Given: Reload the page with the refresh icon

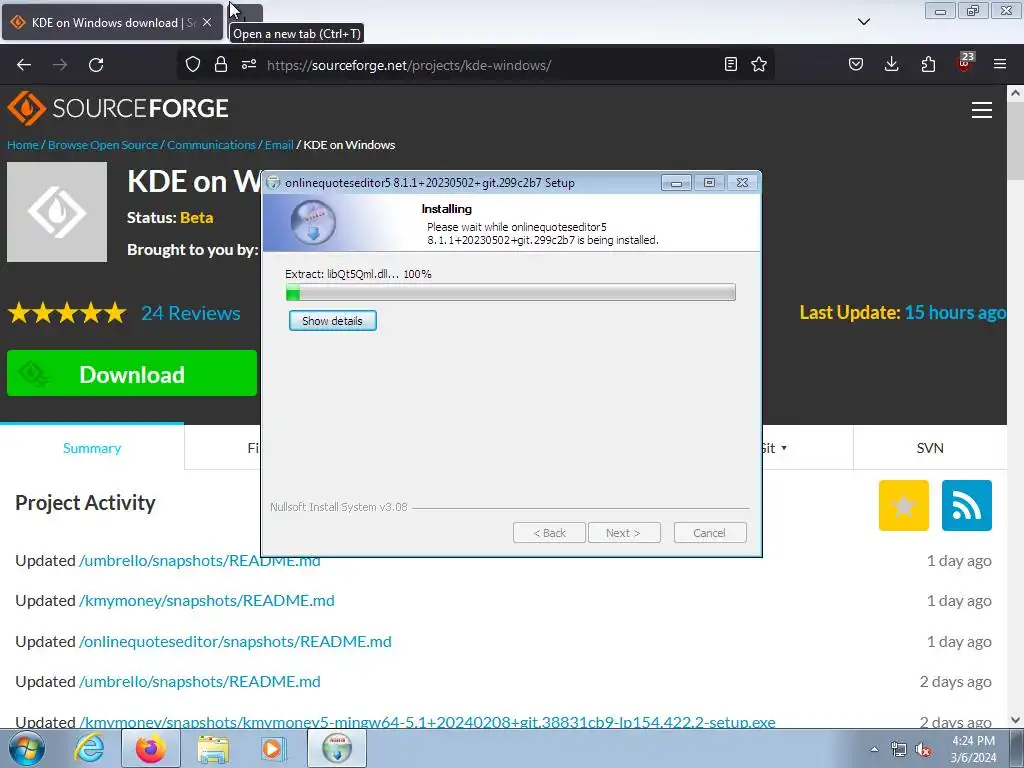Looking at the screenshot, I should click(96, 65).
